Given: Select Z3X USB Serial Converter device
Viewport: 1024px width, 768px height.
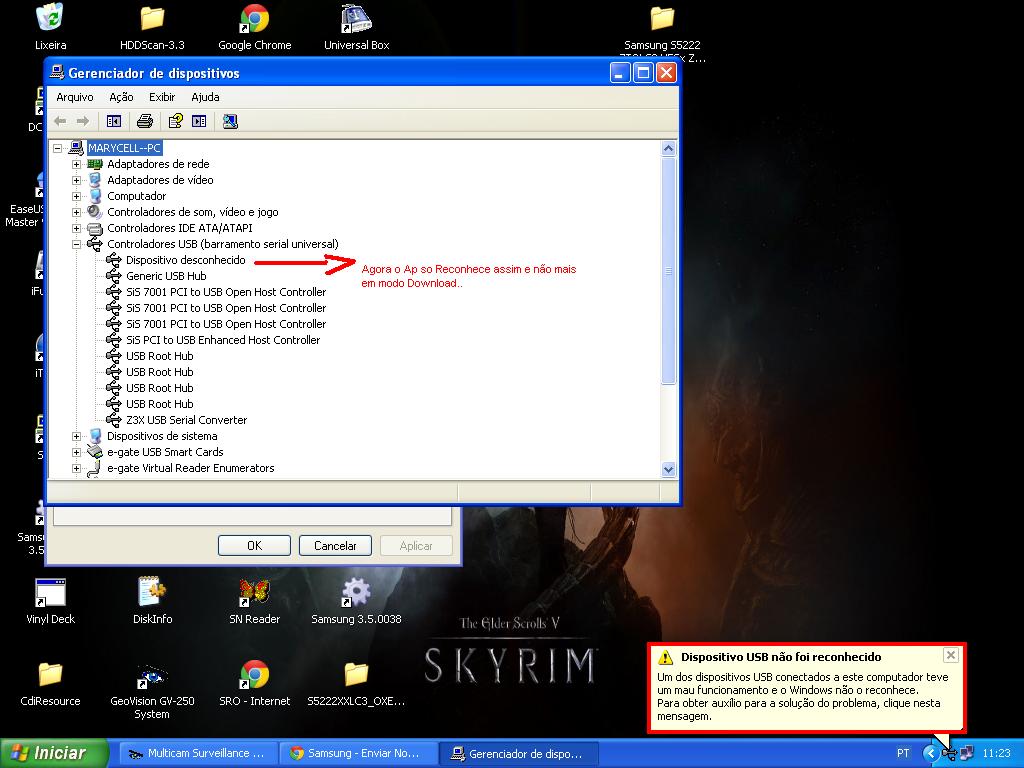Looking at the screenshot, I should [186, 420].
